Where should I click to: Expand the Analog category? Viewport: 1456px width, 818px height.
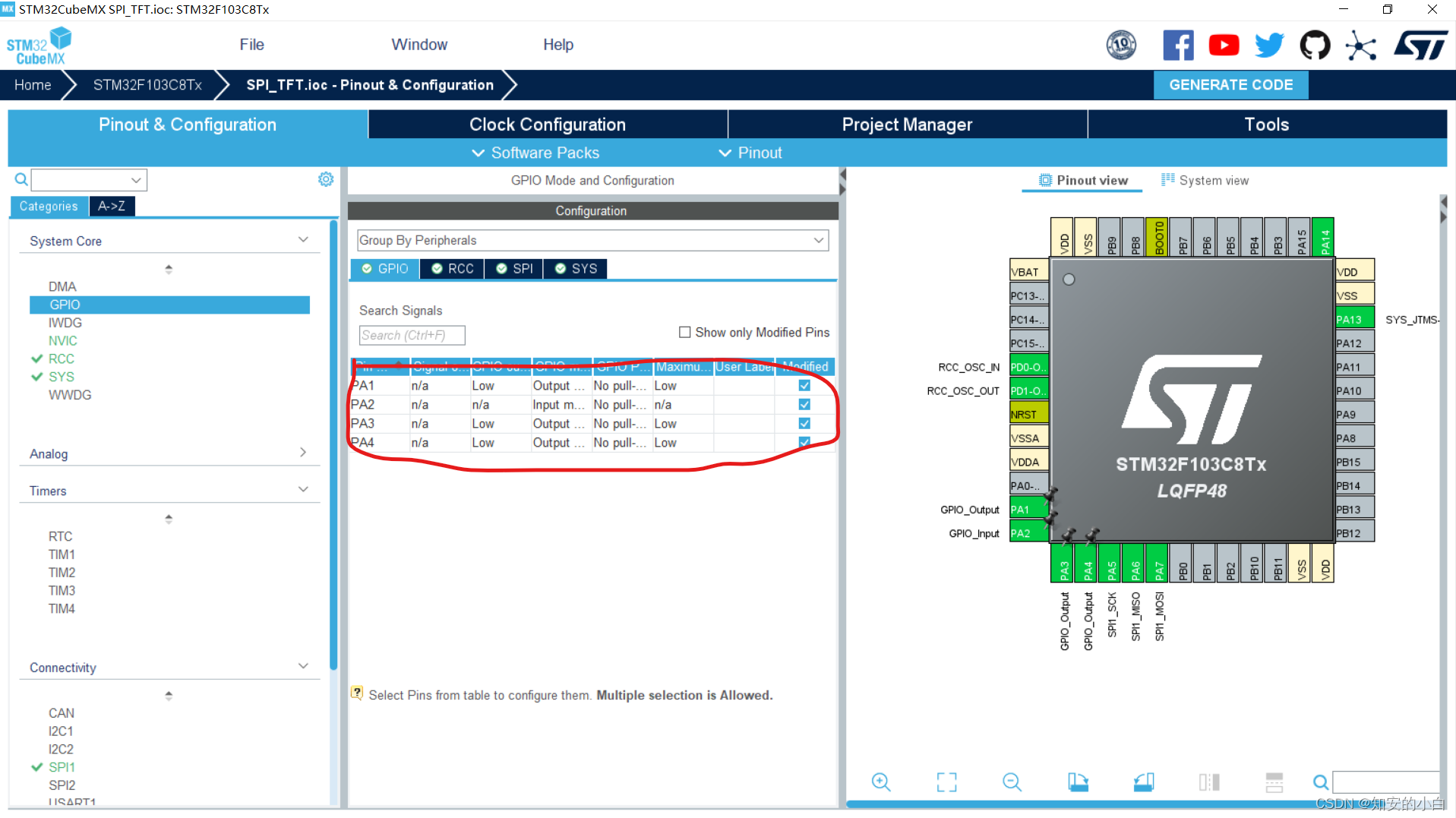tap(303, 453)
